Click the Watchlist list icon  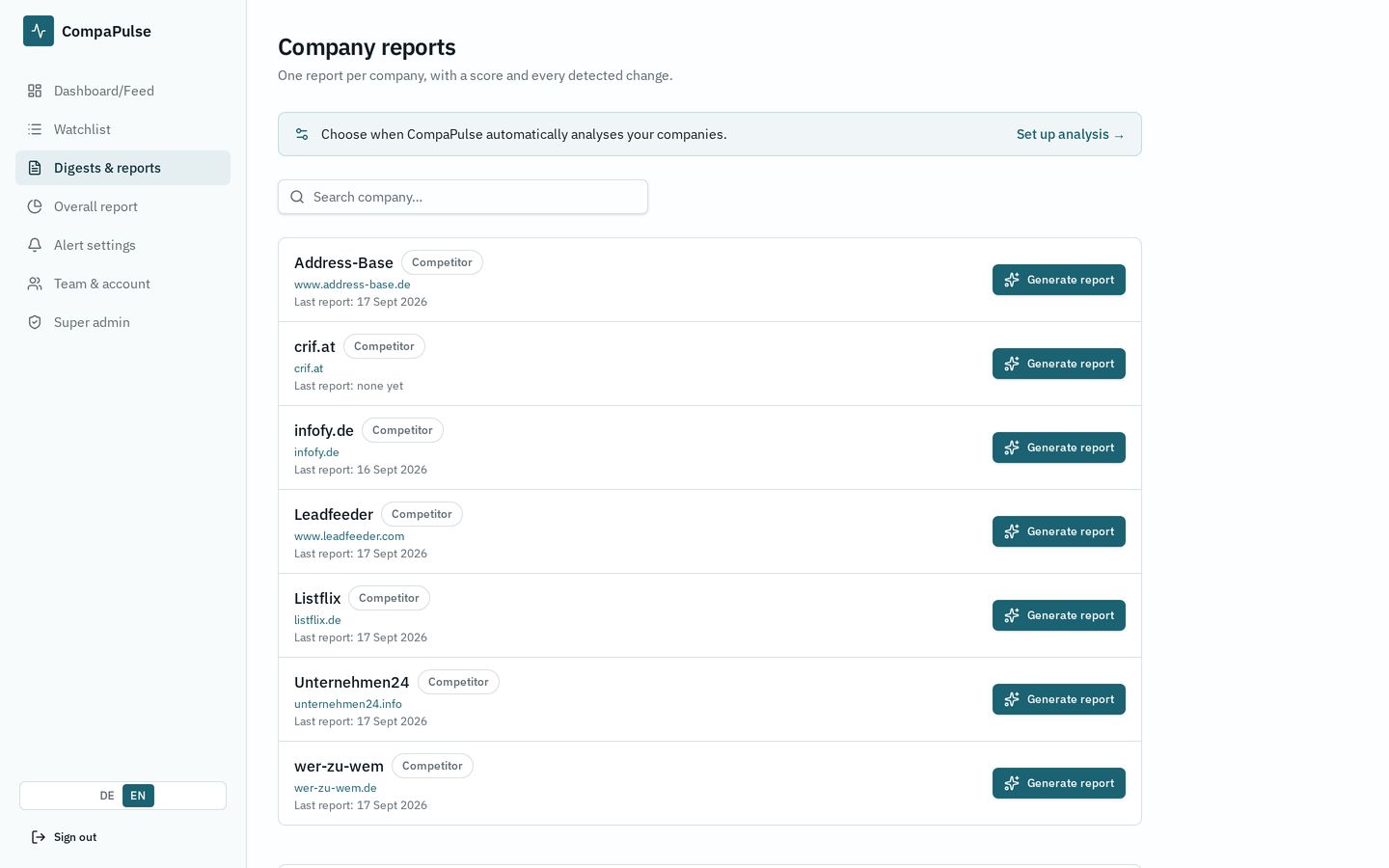click(x=35, y=129)
